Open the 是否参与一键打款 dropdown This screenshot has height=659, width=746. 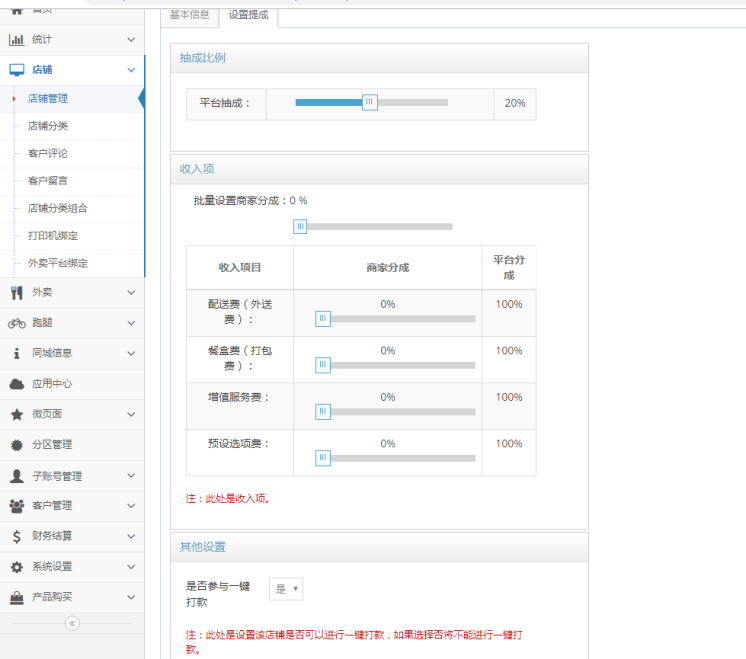[286, 589]
